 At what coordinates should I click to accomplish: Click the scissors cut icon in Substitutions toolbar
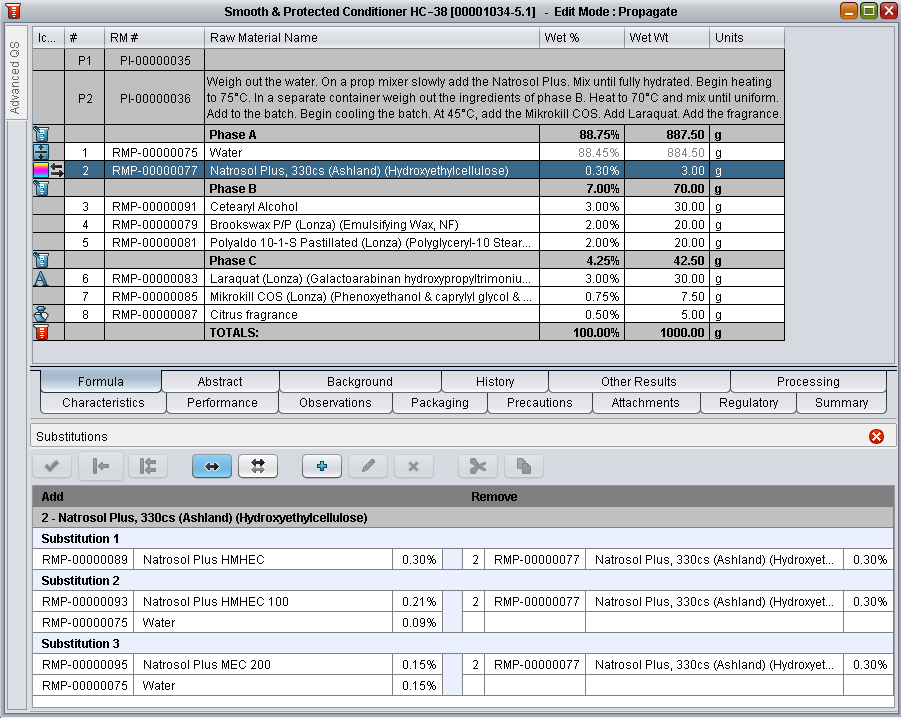click(x=477, y=466)
